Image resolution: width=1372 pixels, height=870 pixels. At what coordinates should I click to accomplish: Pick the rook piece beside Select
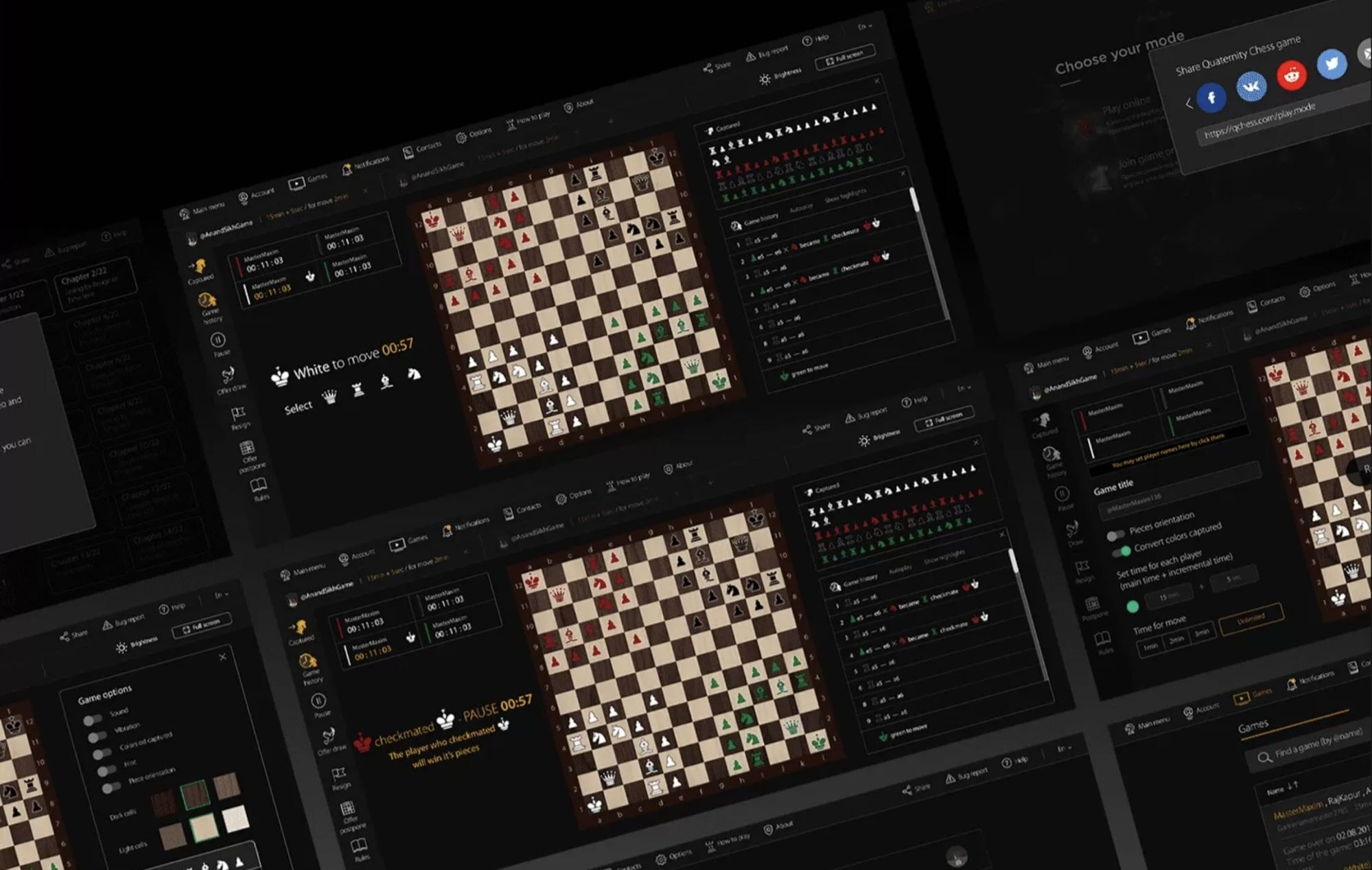[x=358, y=389]
